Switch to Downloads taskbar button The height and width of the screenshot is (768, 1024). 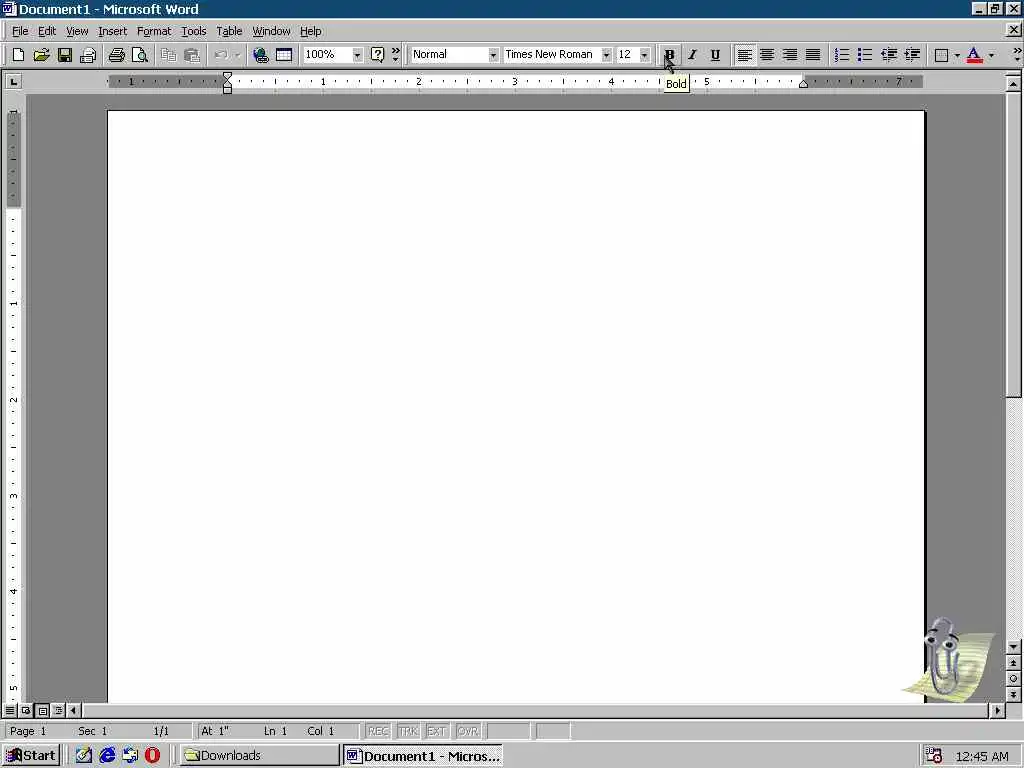259,756
